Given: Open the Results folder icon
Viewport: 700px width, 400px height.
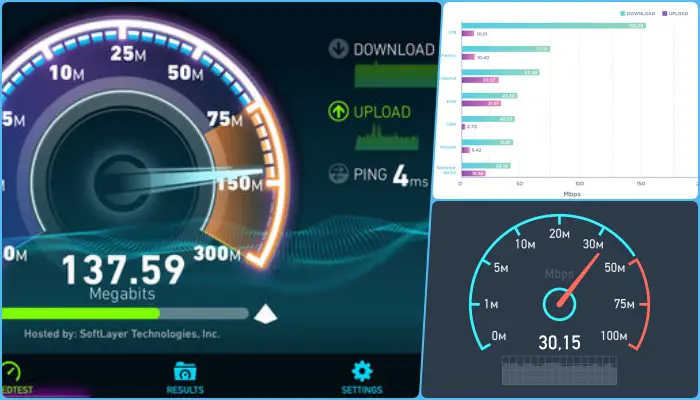Looking at the screenshot, I should [185, 371].
